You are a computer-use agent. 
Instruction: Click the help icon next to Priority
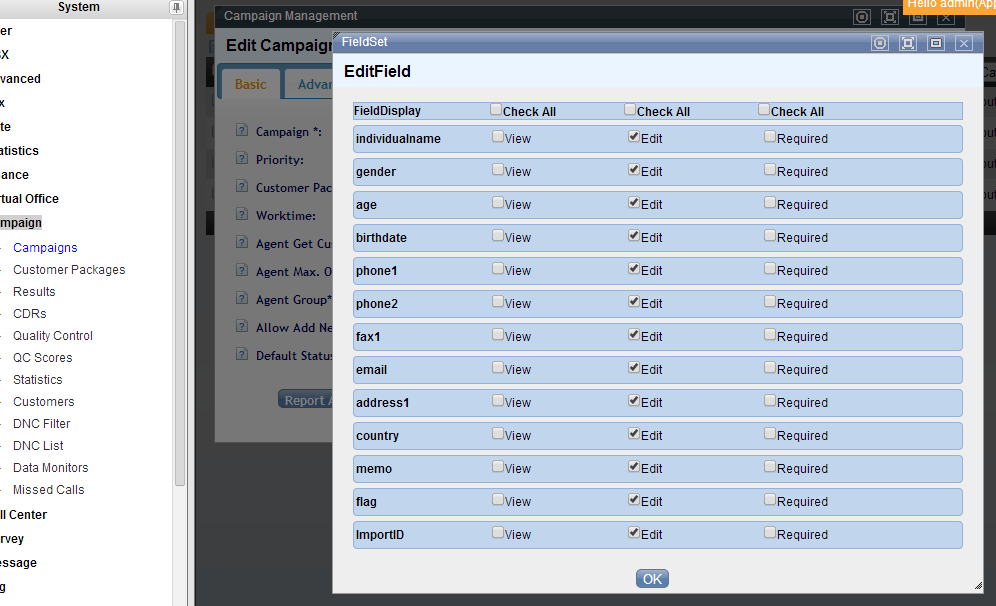coord(241,159)
